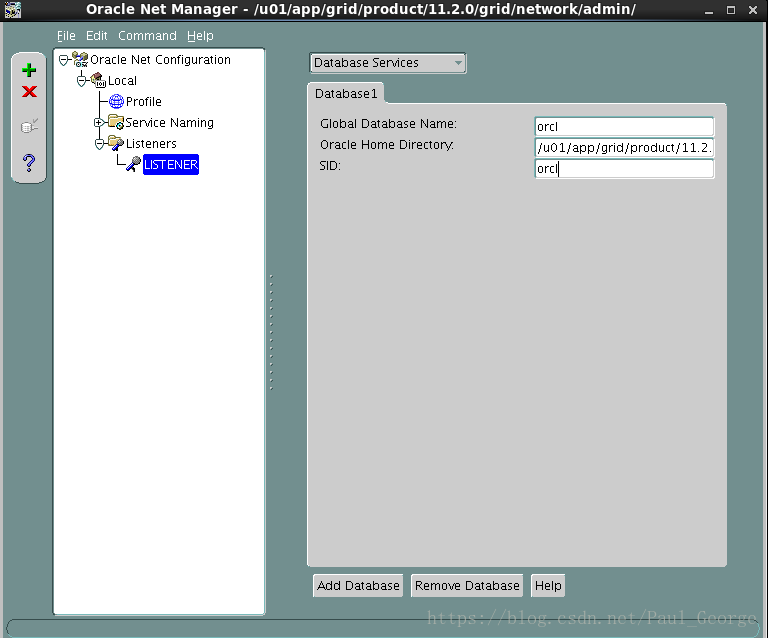Click the LISTENER microphone icon

click(133, 164)
